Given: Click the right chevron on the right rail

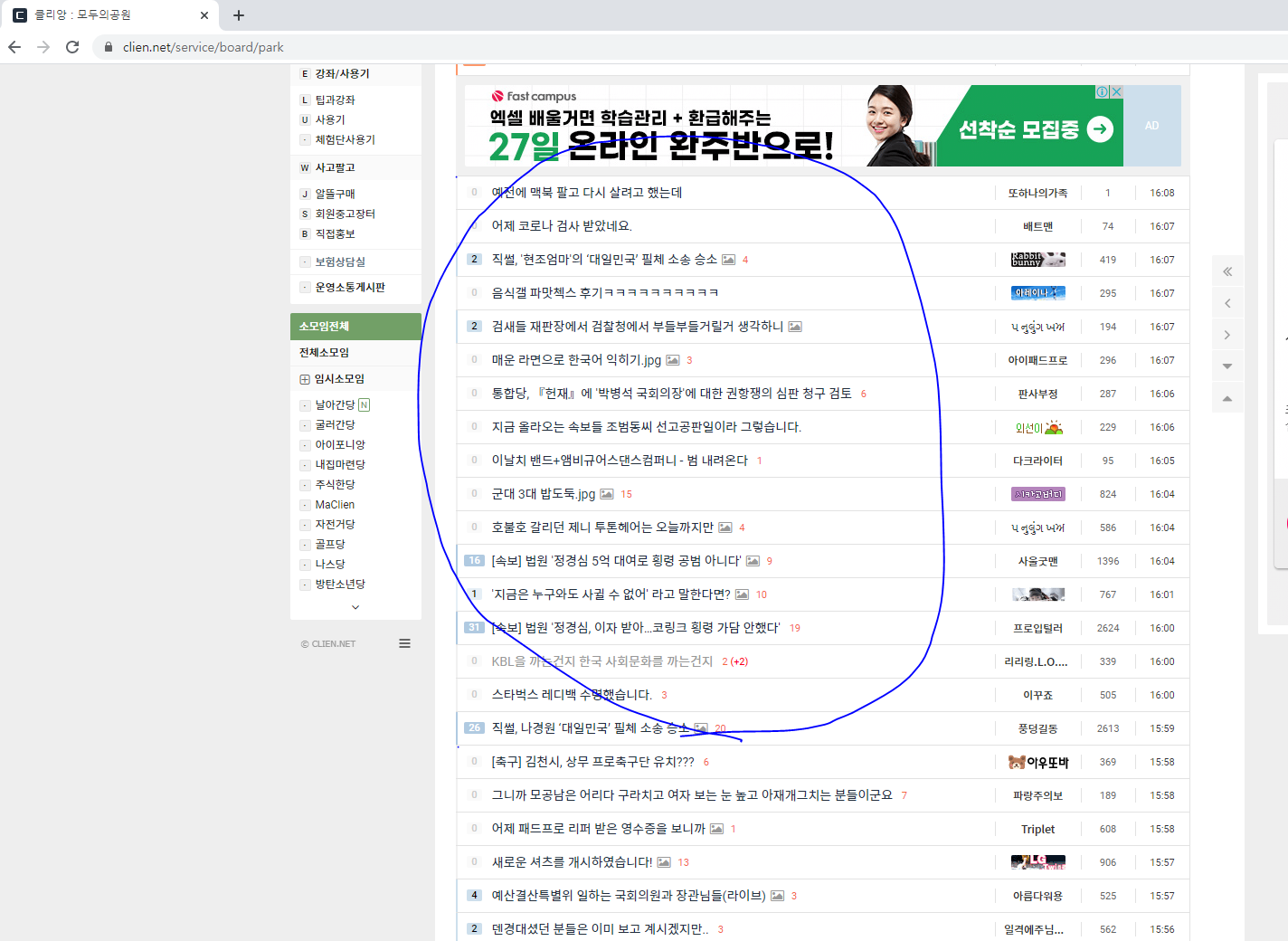Looking at the screenshot, I should point(1227,335).
